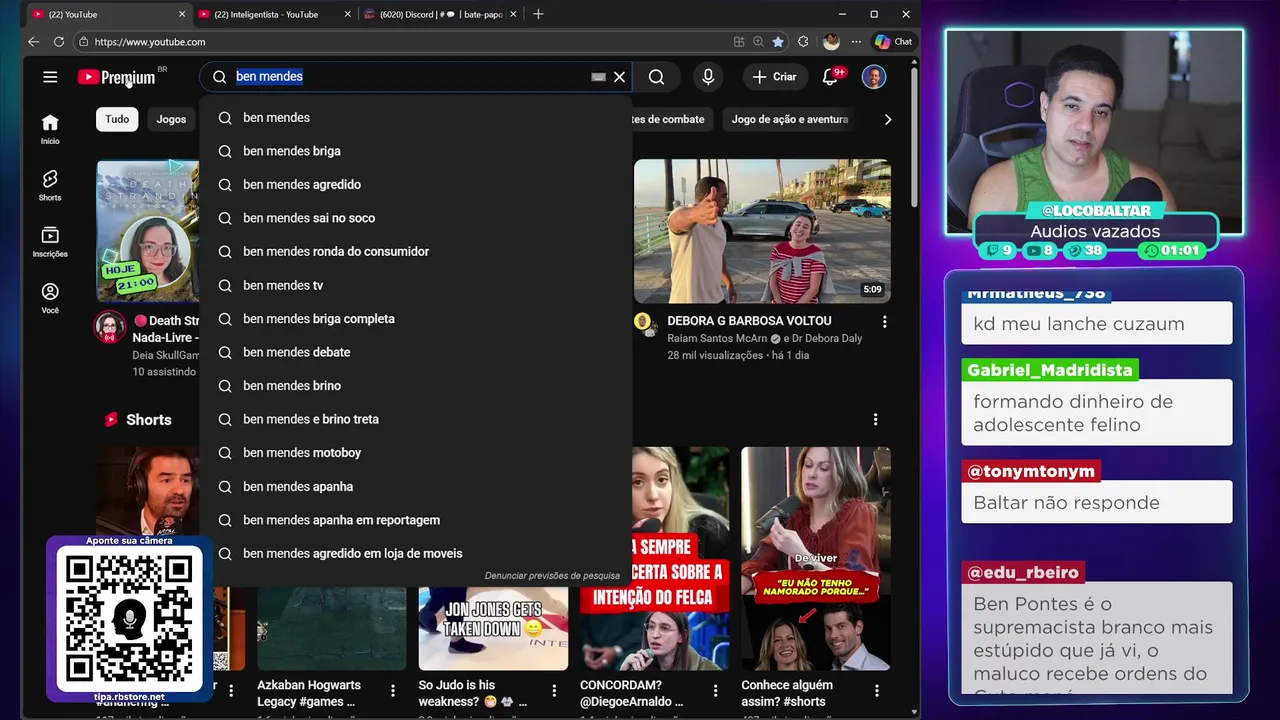Viewport: 1280px width, 720px height.
Task: Open options for So Judo is his weakness short
Action: [554, 691]
